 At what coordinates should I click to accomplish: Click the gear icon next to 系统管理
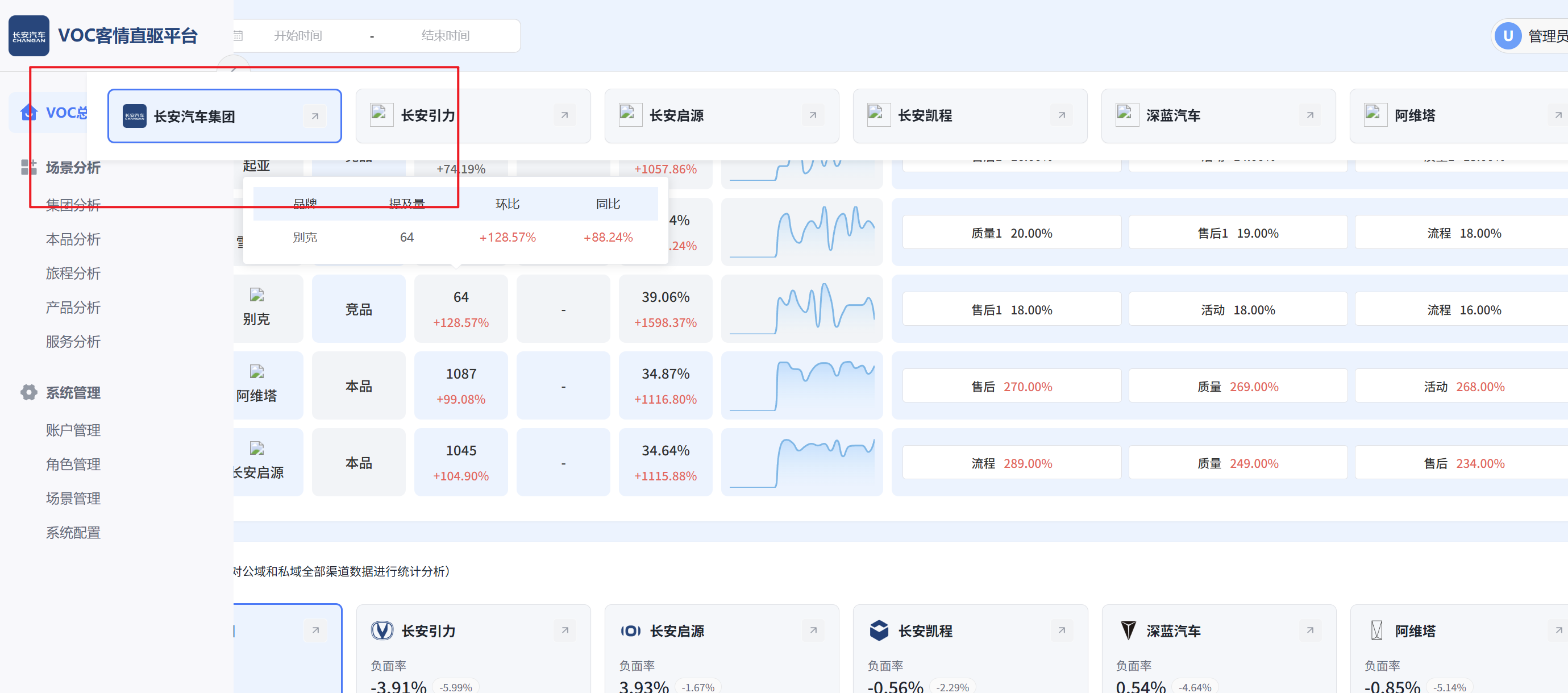pos(28,393)
